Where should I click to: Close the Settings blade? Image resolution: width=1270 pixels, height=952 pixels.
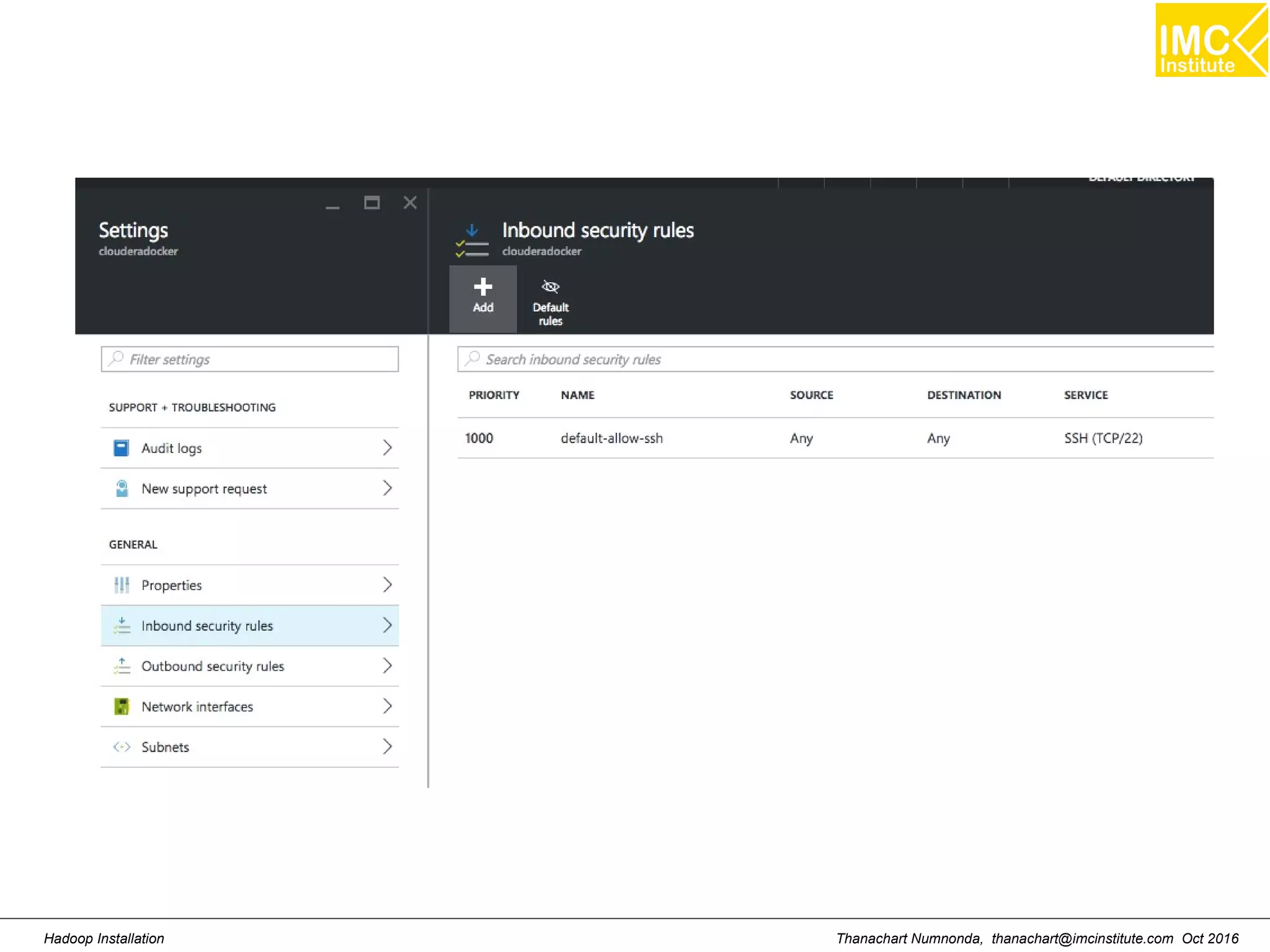click(x=410, y=203)
